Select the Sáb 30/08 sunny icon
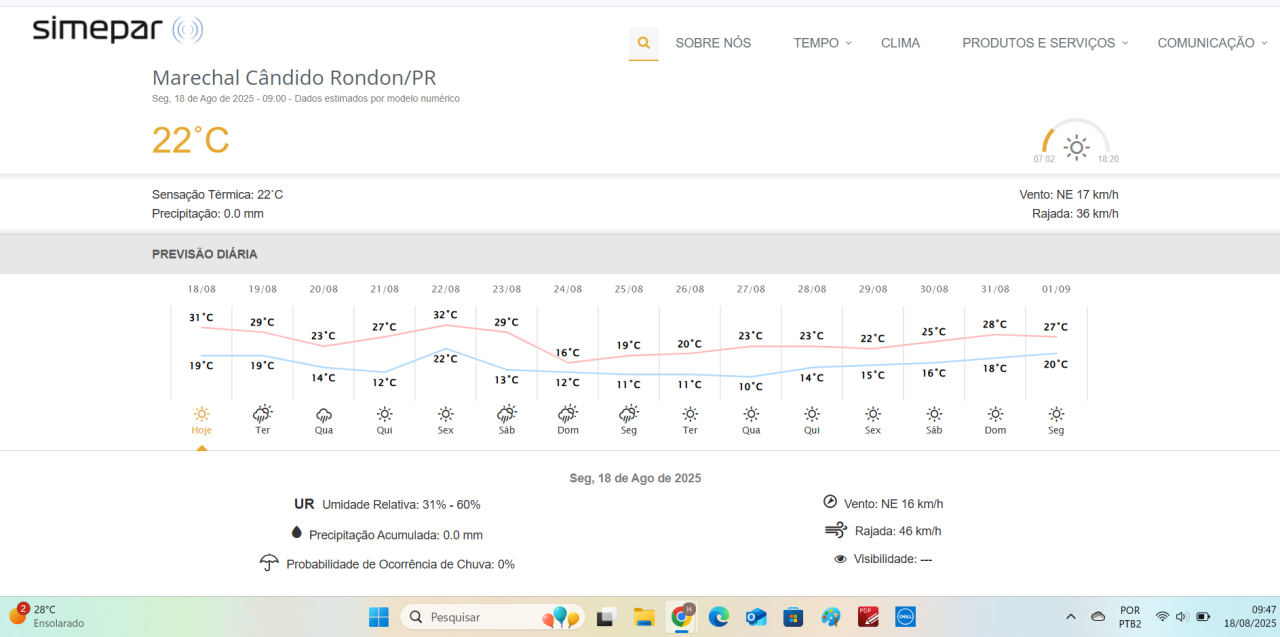 934,413
